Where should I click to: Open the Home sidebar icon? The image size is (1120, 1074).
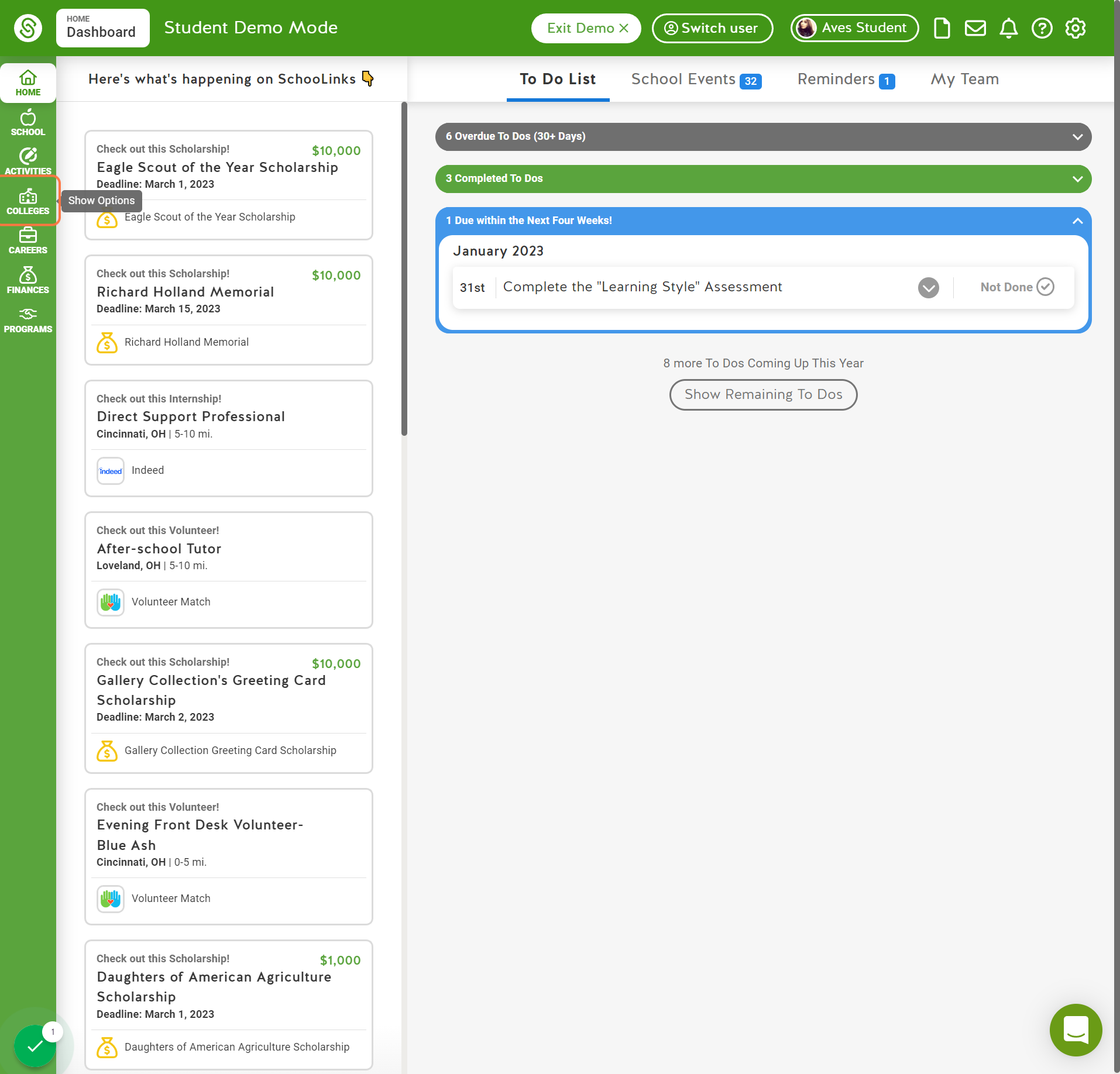28,83
